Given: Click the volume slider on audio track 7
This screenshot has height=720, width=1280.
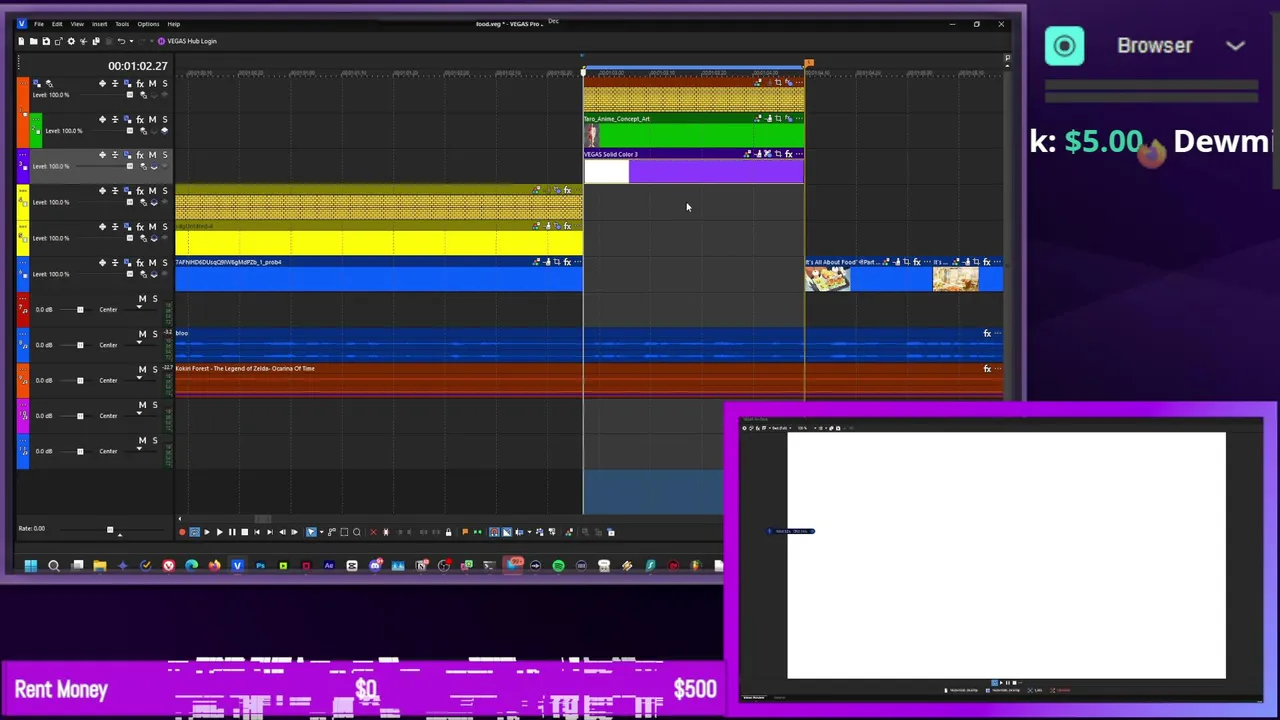Looking at the screenshot, I should point(80,309).
